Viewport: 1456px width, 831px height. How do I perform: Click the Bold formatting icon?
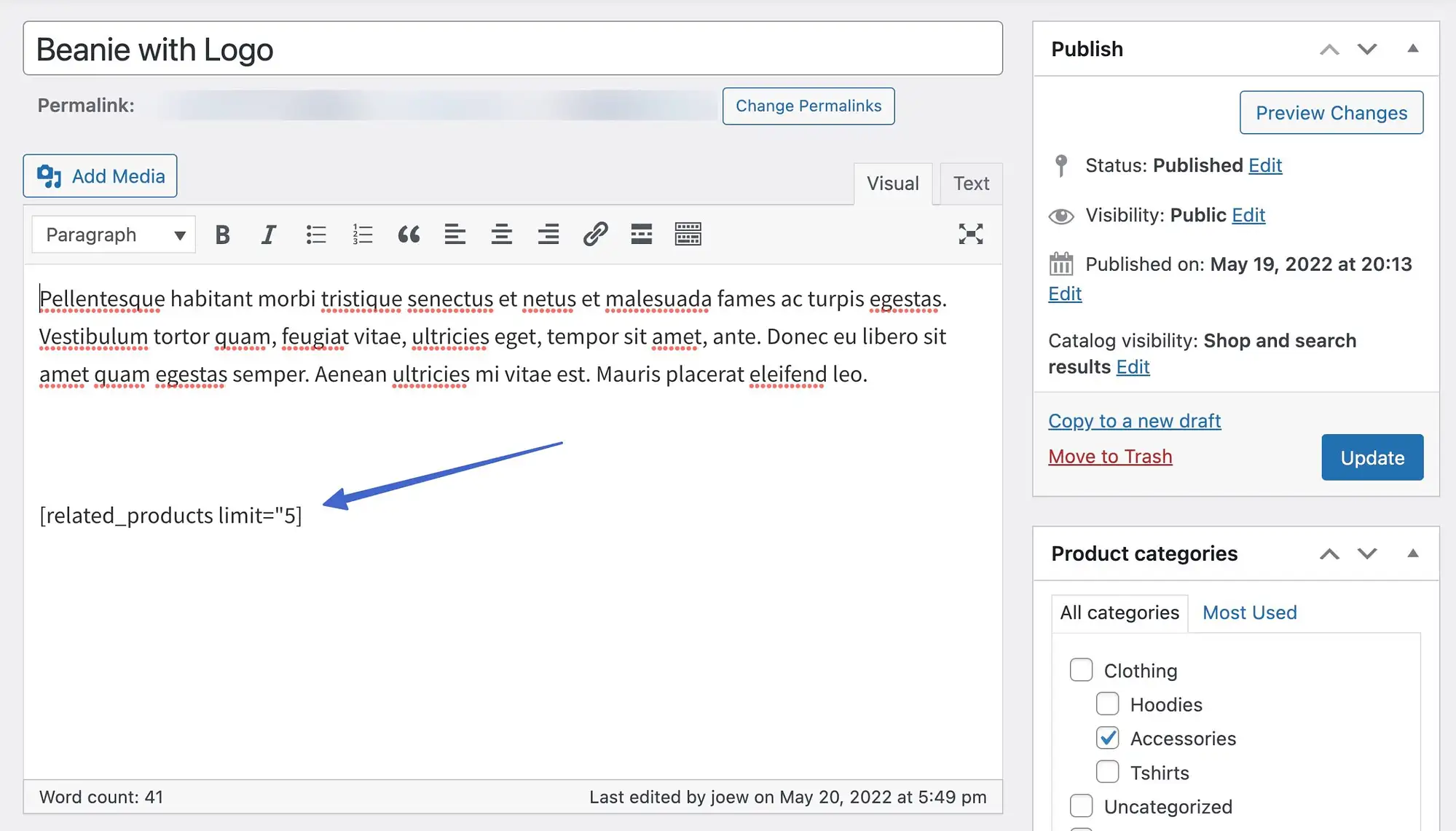(222, 234)
